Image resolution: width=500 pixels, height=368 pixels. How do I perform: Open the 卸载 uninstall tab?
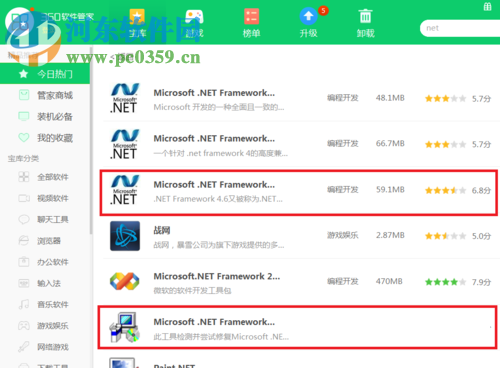pos(365,23)
